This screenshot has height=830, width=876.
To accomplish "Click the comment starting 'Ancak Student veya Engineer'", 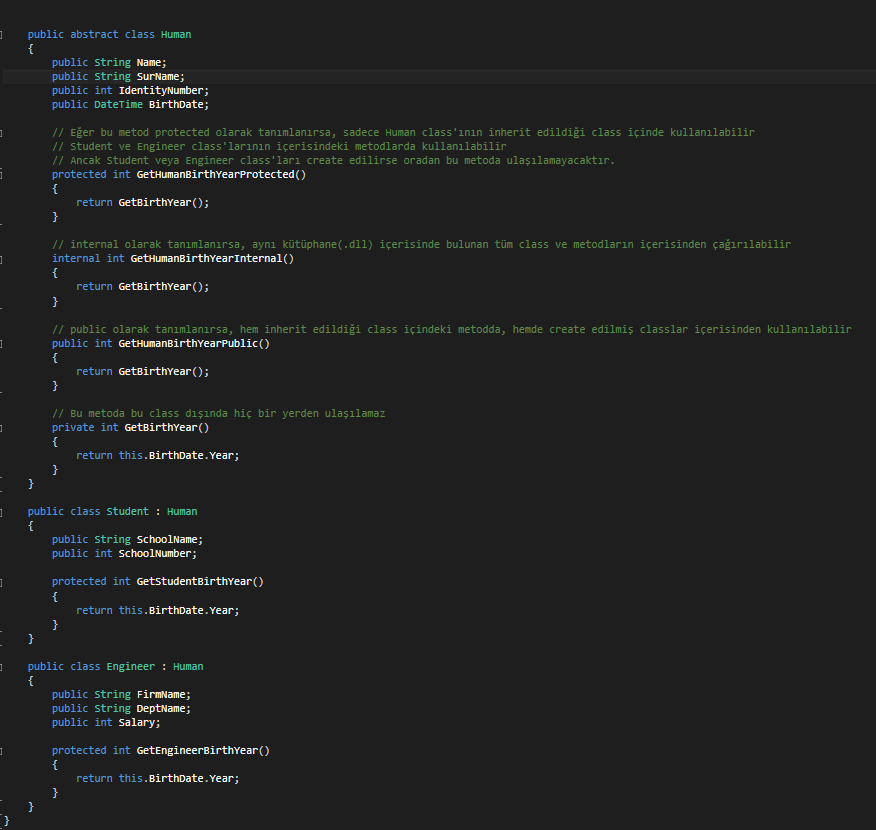I will click(x=334, y=160).
